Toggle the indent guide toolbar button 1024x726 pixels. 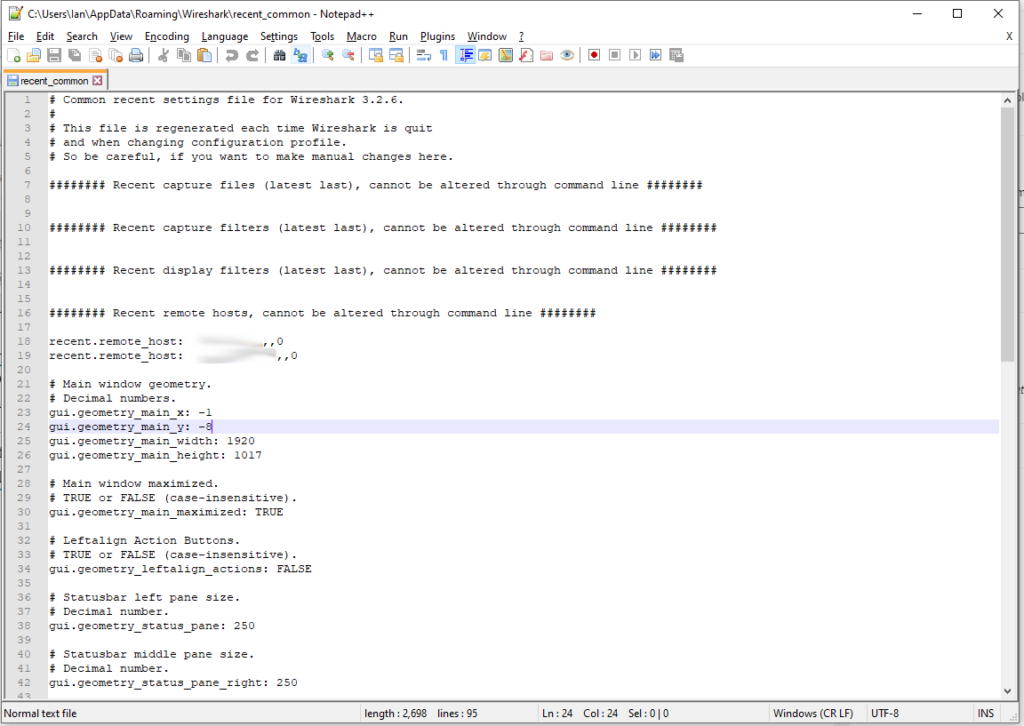click(x=465, y=55)
